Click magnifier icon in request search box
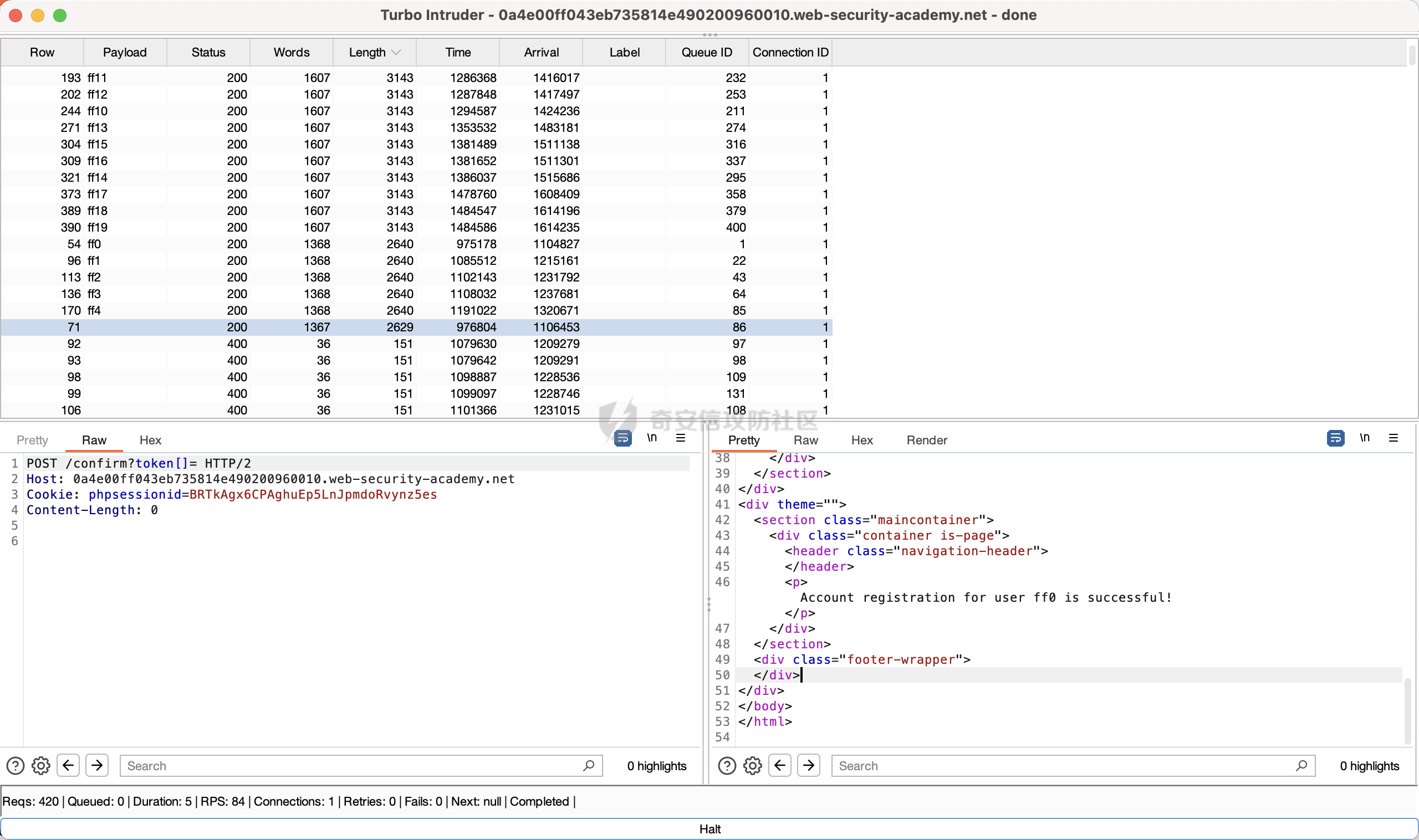This screenshot has height=840, width=1419. 588,765
